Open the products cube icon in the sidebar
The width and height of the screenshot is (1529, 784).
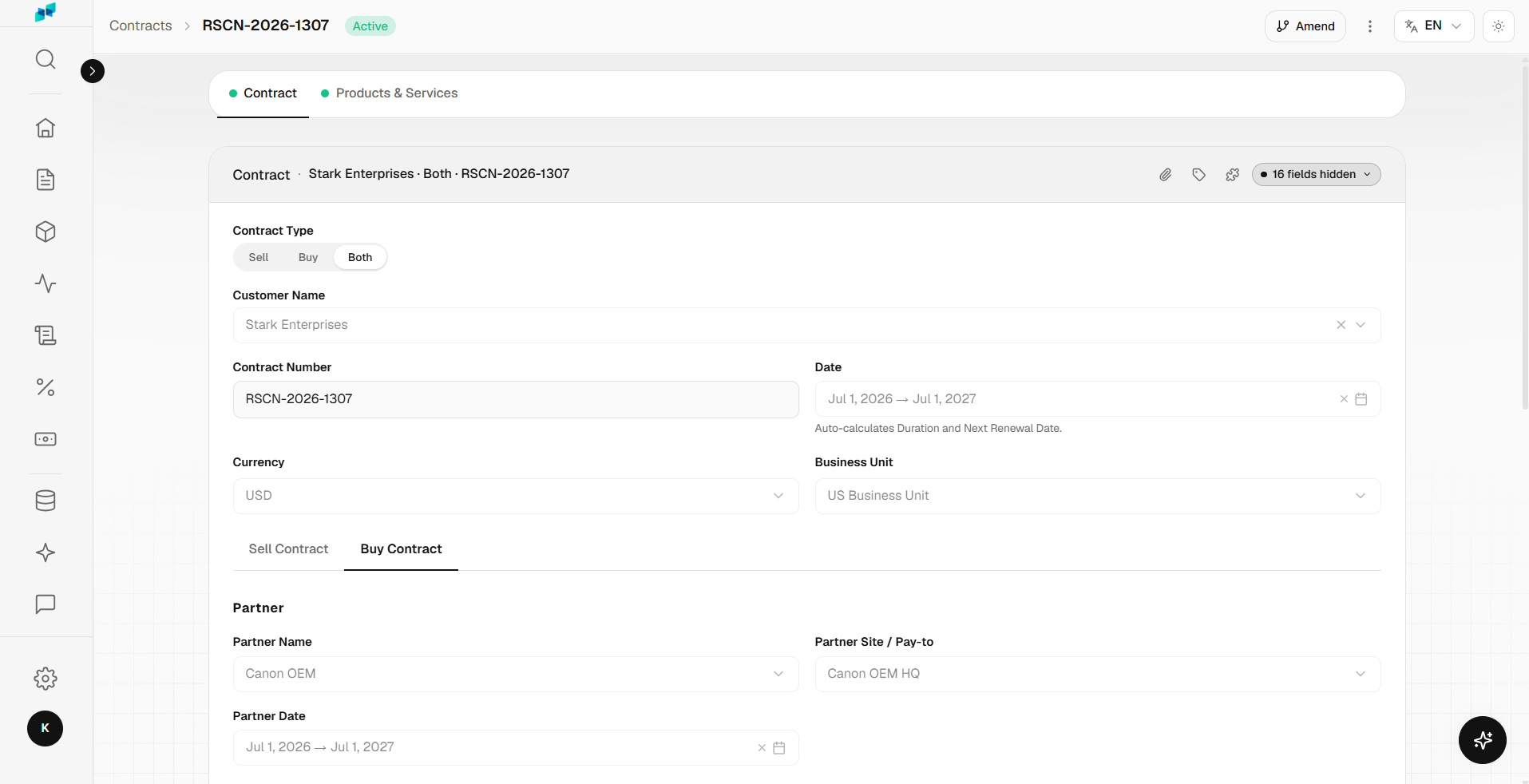pyautogui.click(x=46, y=232)
